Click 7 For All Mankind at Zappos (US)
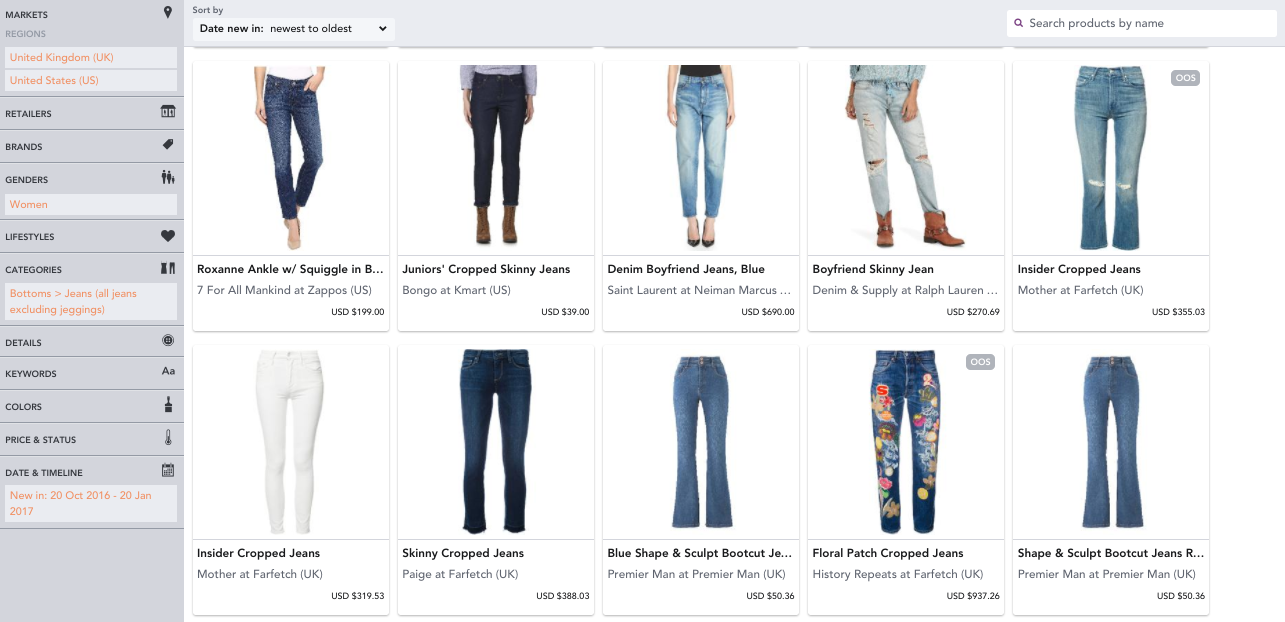Viewport: 1285px width, 622px height. (x=284, y=290)
